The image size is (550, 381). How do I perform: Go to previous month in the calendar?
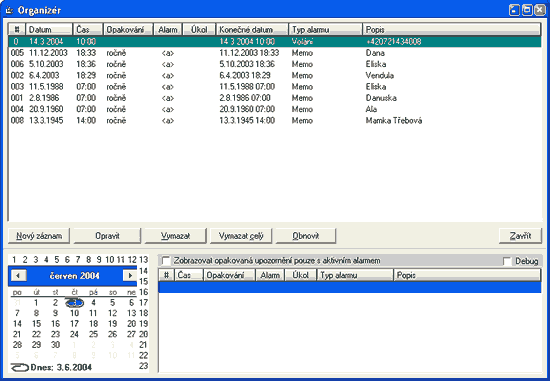coord(18,276)
